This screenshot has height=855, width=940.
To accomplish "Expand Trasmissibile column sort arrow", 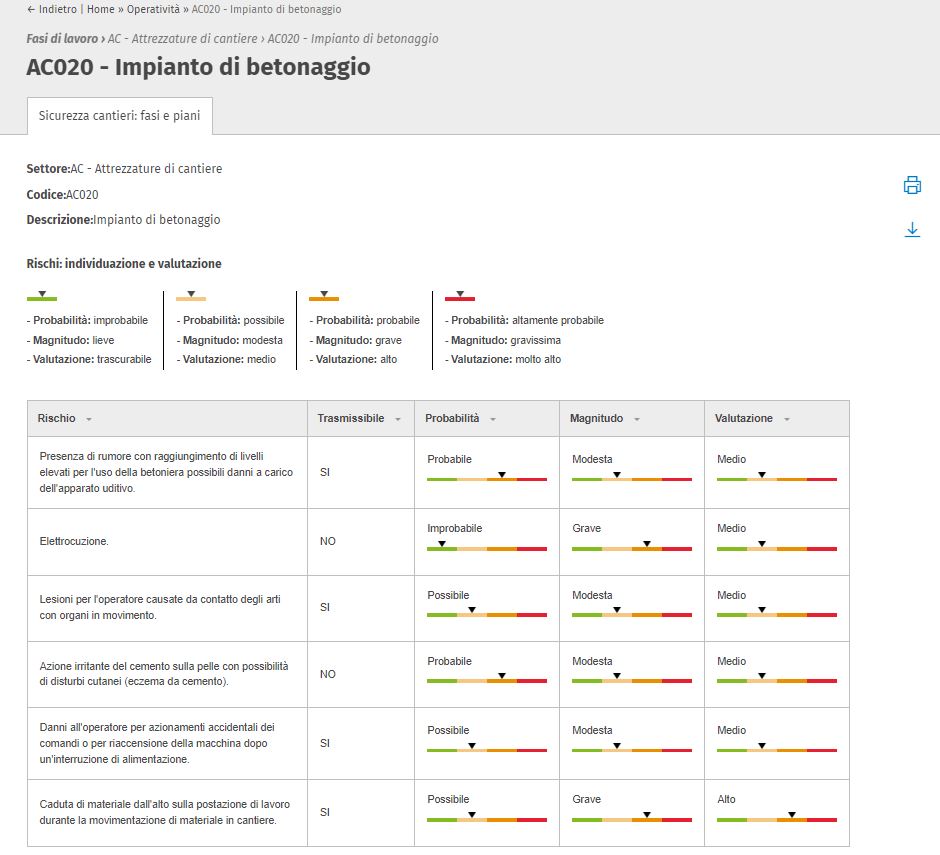I will [398, 419].
